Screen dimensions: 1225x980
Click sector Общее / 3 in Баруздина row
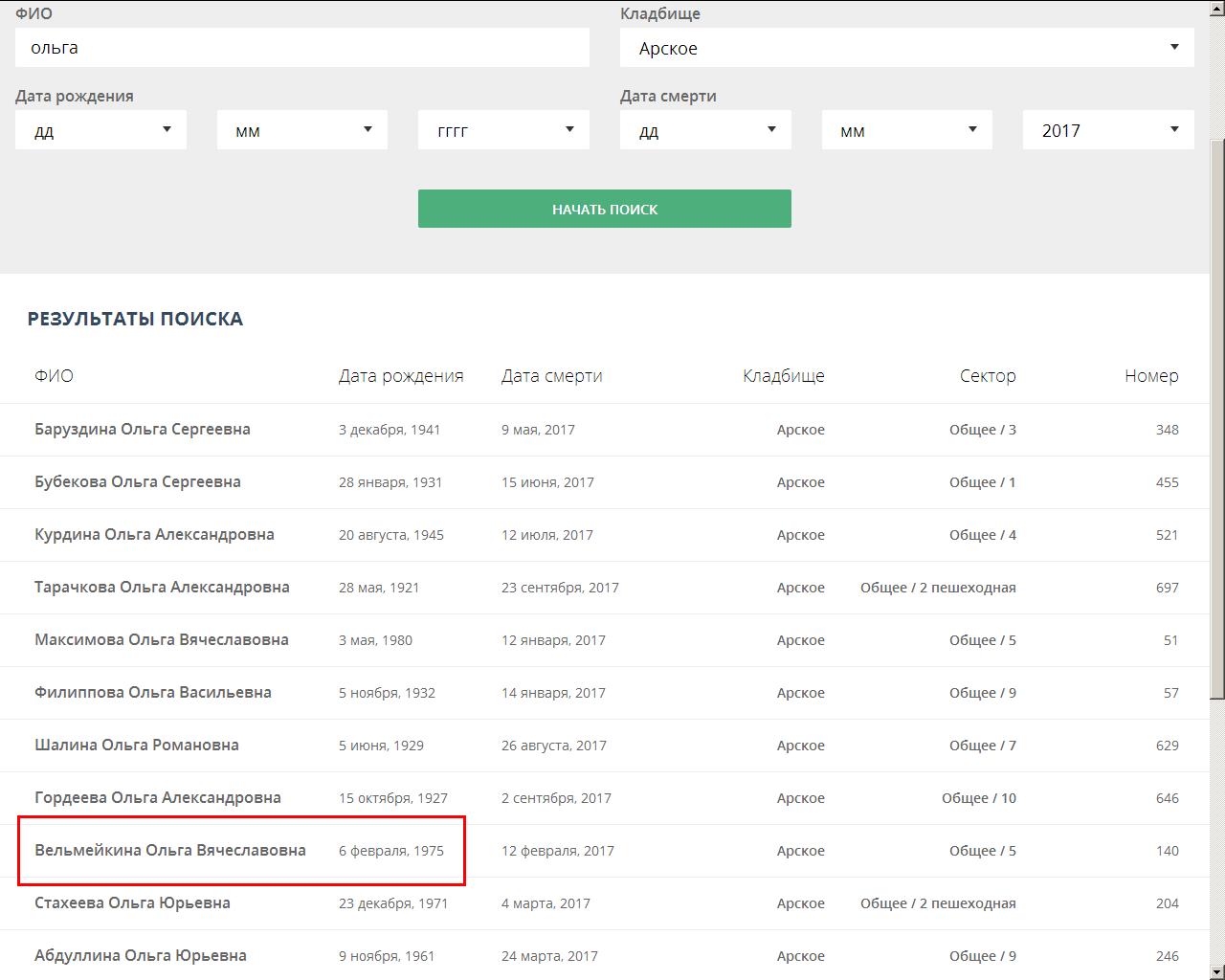[983, 430]
